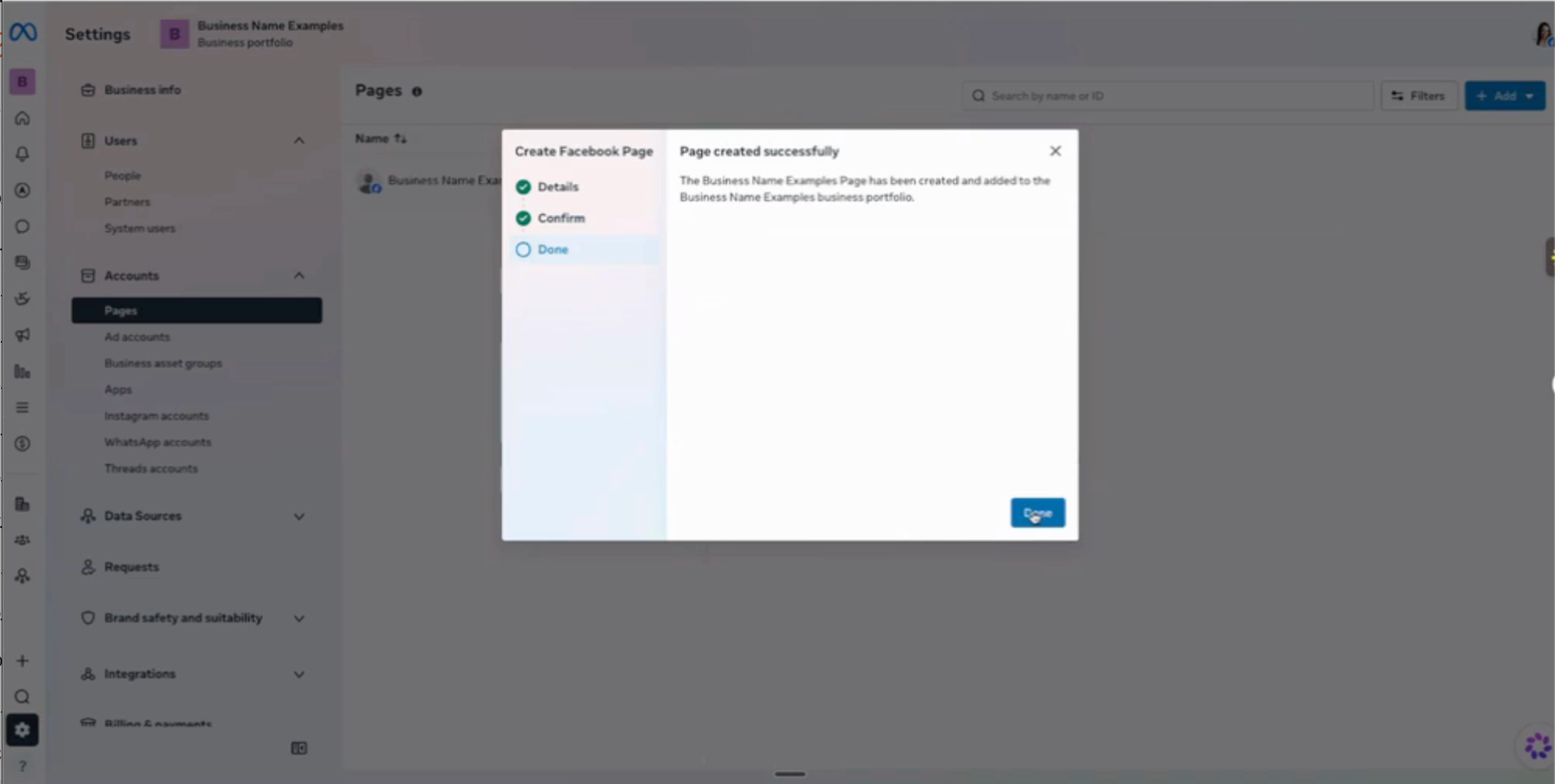Open the Filters button
The height and width of the screenshot is (784, 1555).
1418,96
